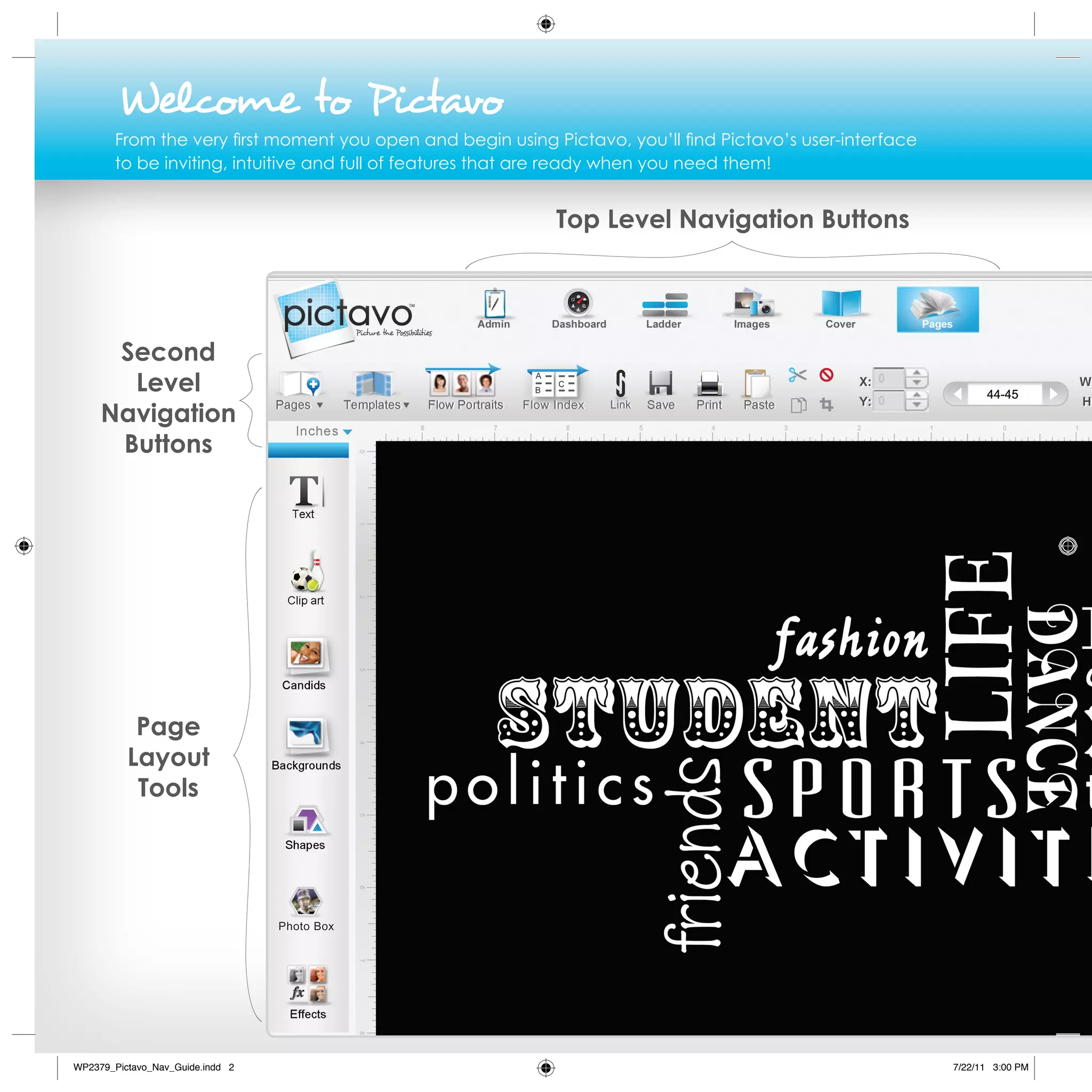Open the Cover editor
The image size is (1092, 1092).
coord(840,309)
